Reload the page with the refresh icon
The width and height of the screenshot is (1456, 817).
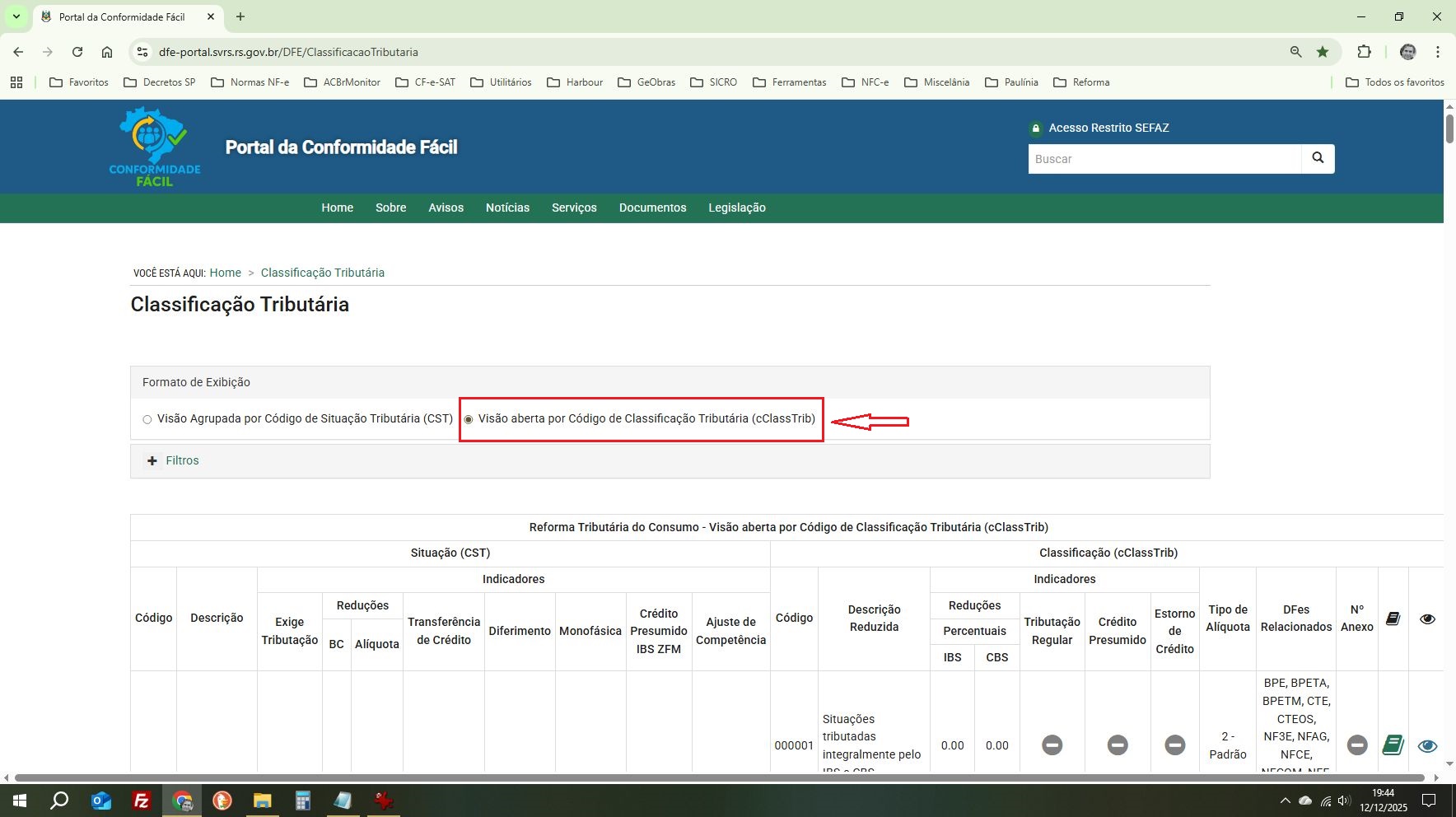point(77,52)
